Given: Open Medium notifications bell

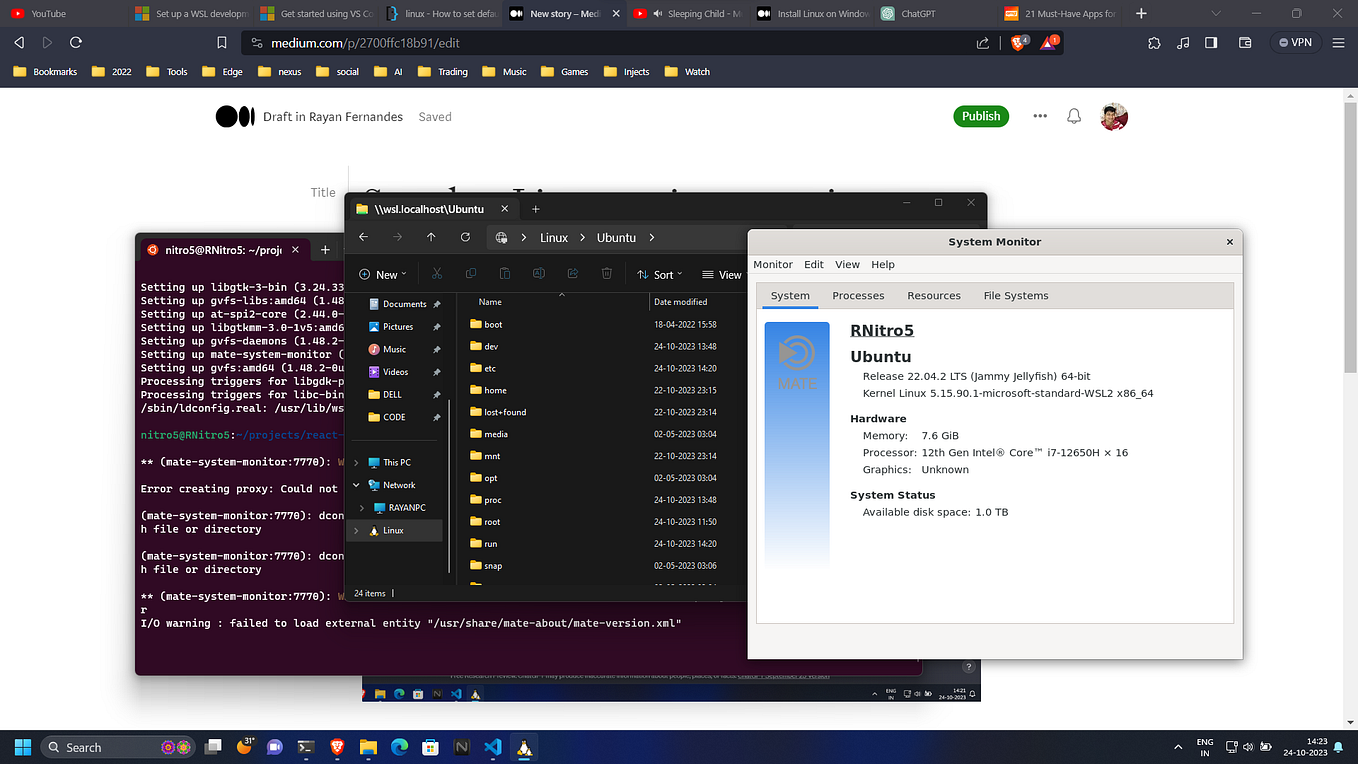Looking at the screenshot, I should tap(1073, 116).
